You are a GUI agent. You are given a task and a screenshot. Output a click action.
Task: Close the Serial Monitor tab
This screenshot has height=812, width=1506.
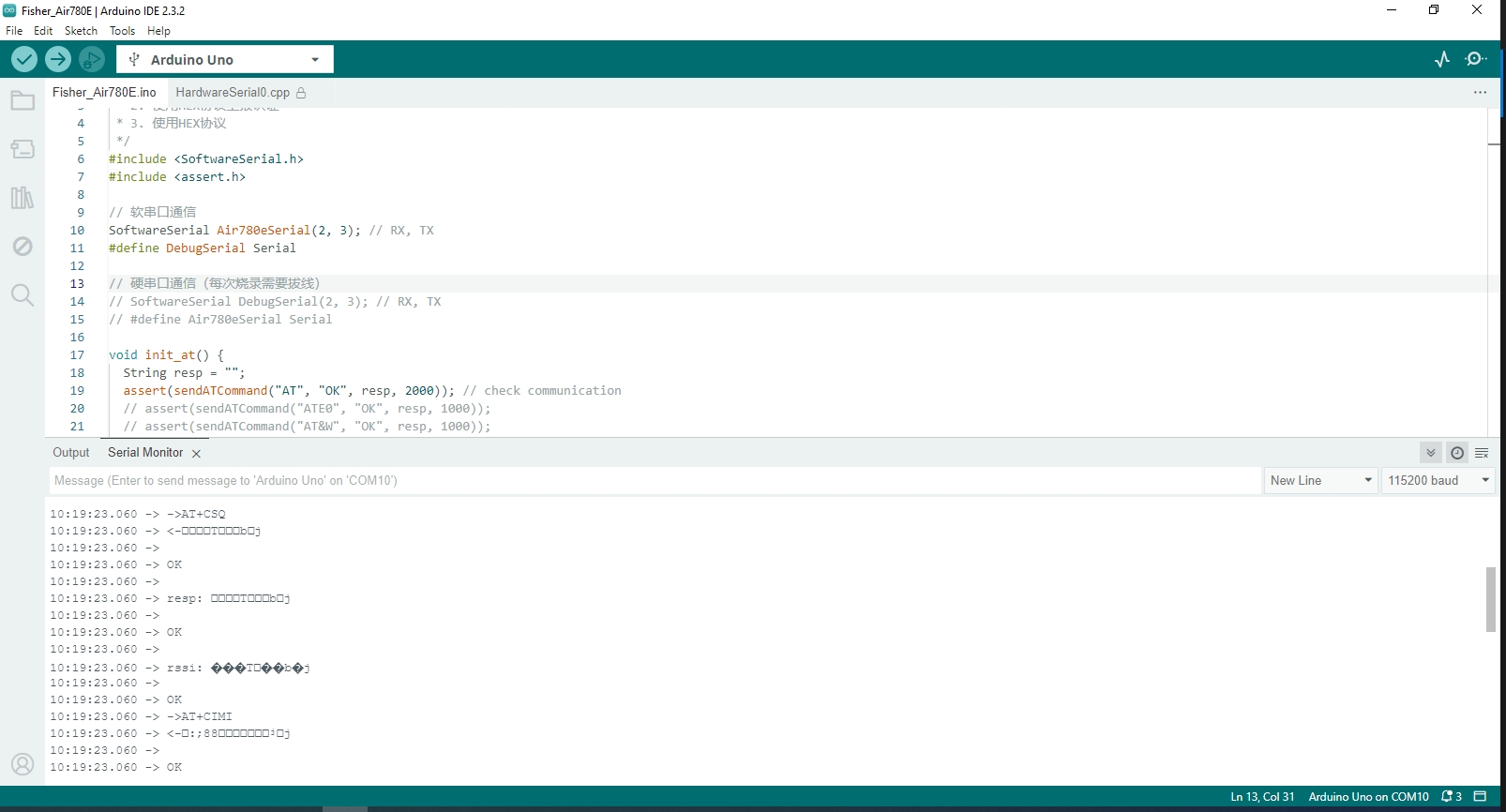196,454
